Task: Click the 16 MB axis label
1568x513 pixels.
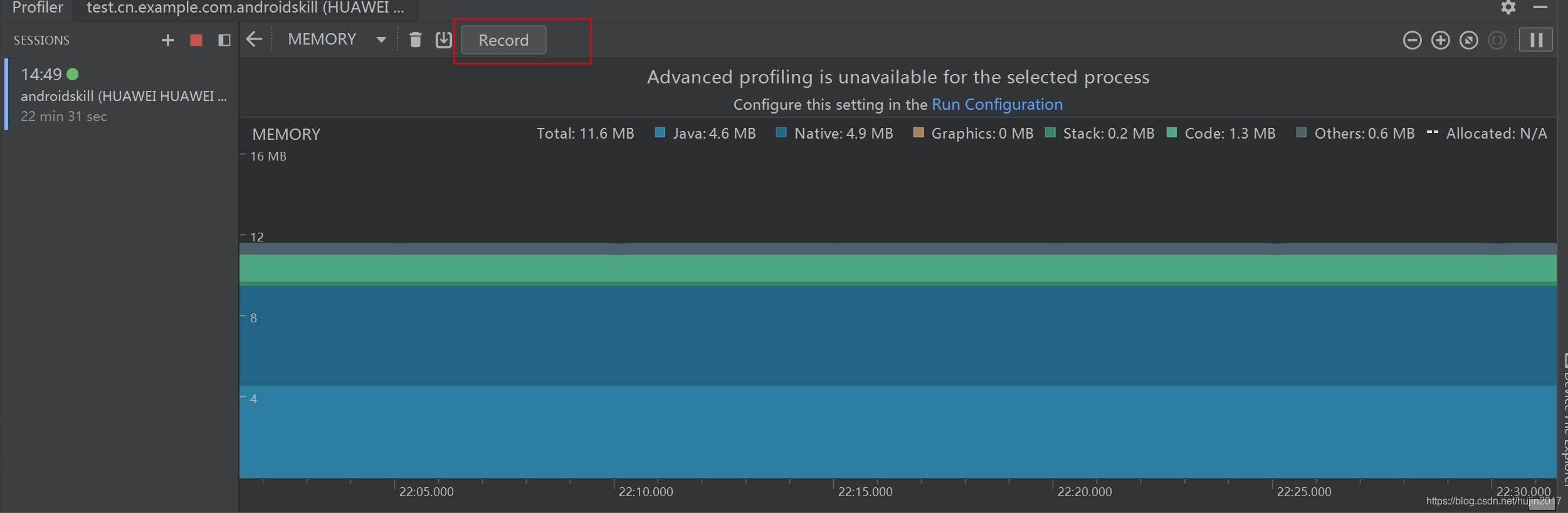Action: (x=268, y=156)
